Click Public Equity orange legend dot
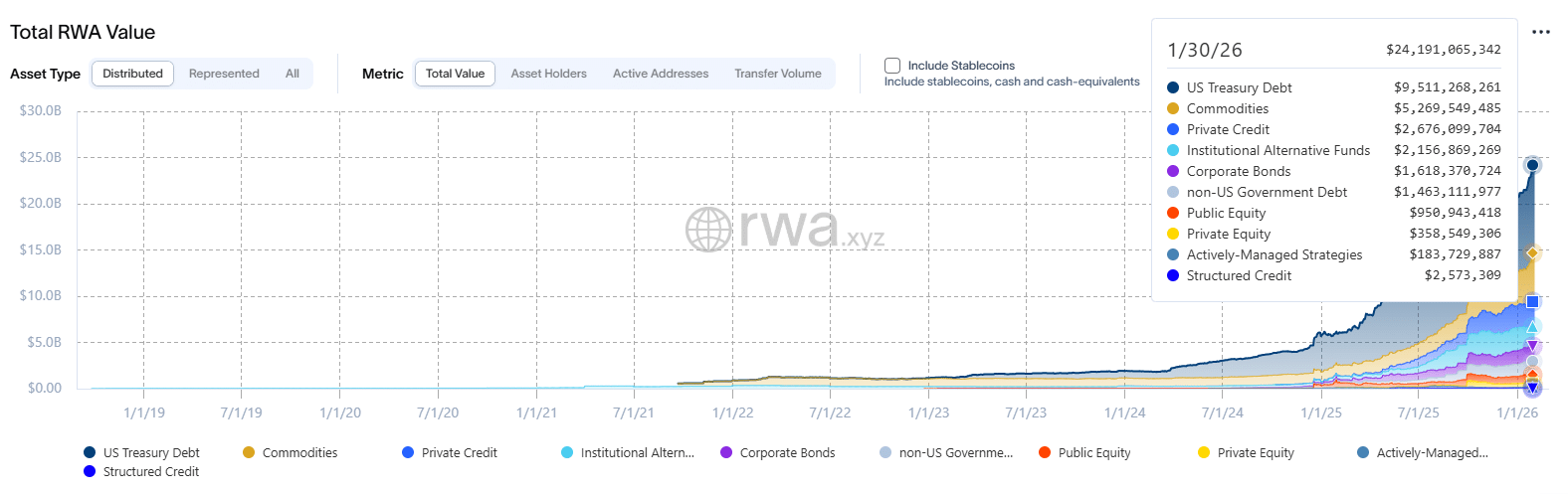This screenshot has height=494, width=1568. [x=1045, y=452]
